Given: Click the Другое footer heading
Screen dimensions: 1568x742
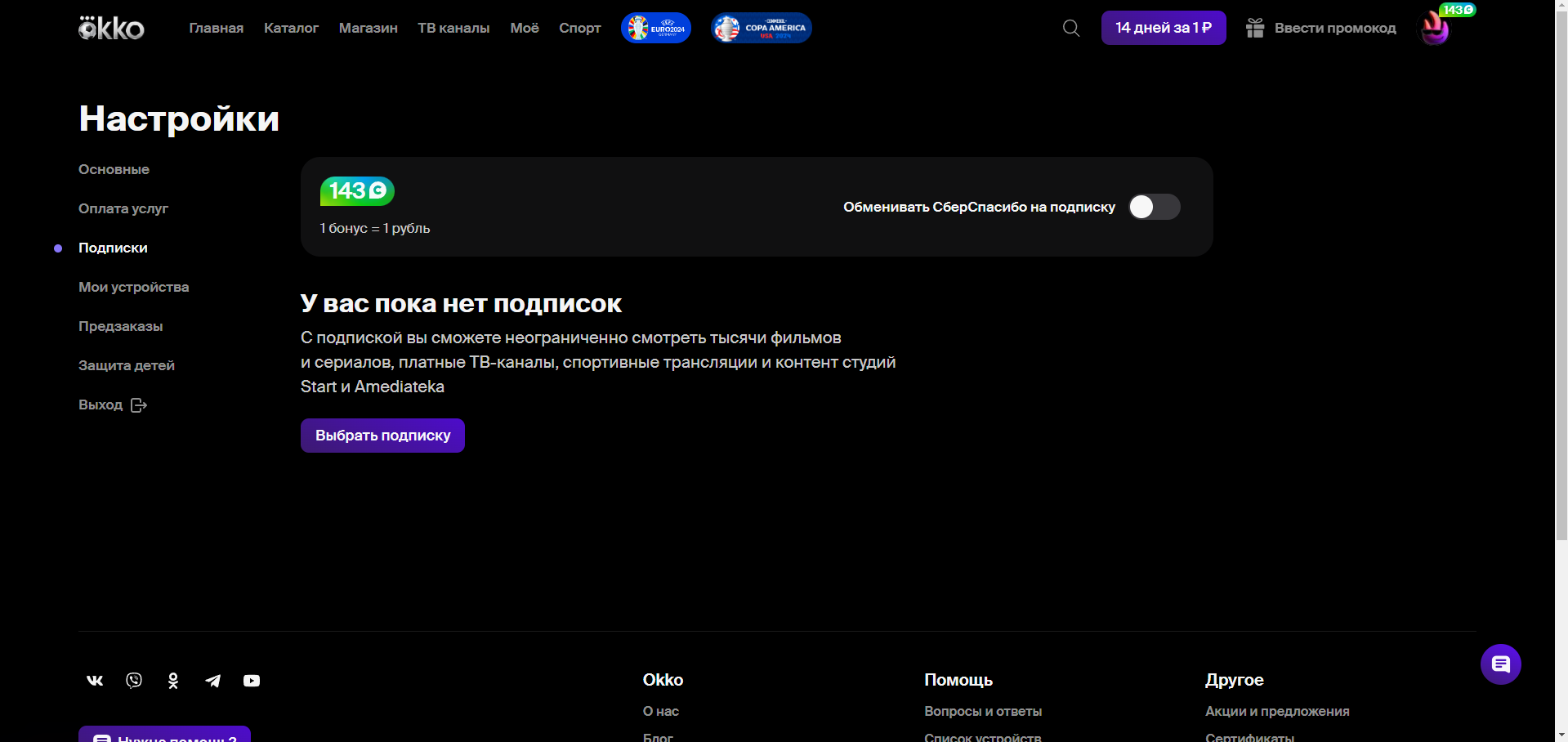Looking at the screenshot, I should coord(1235,680).
